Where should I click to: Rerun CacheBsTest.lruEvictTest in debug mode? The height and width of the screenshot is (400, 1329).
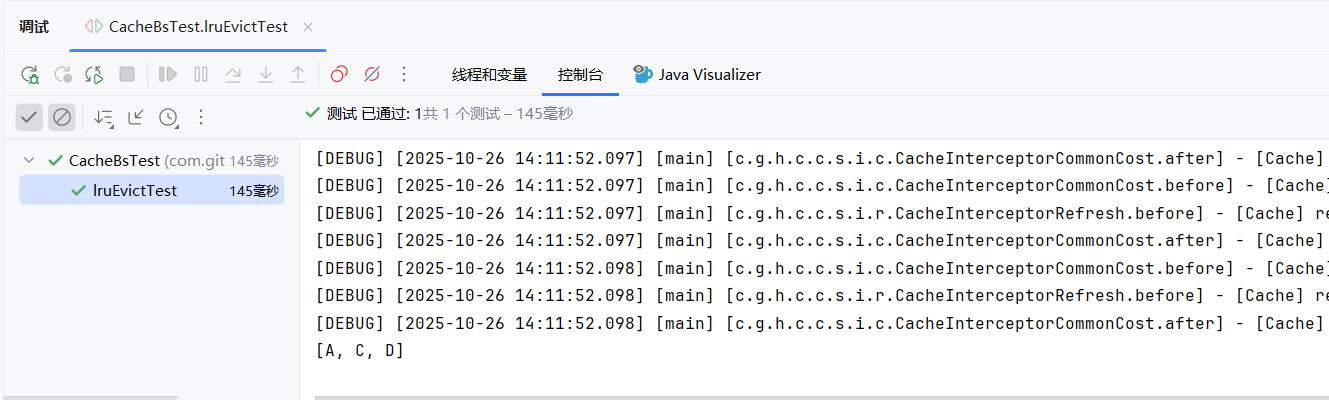30,74
